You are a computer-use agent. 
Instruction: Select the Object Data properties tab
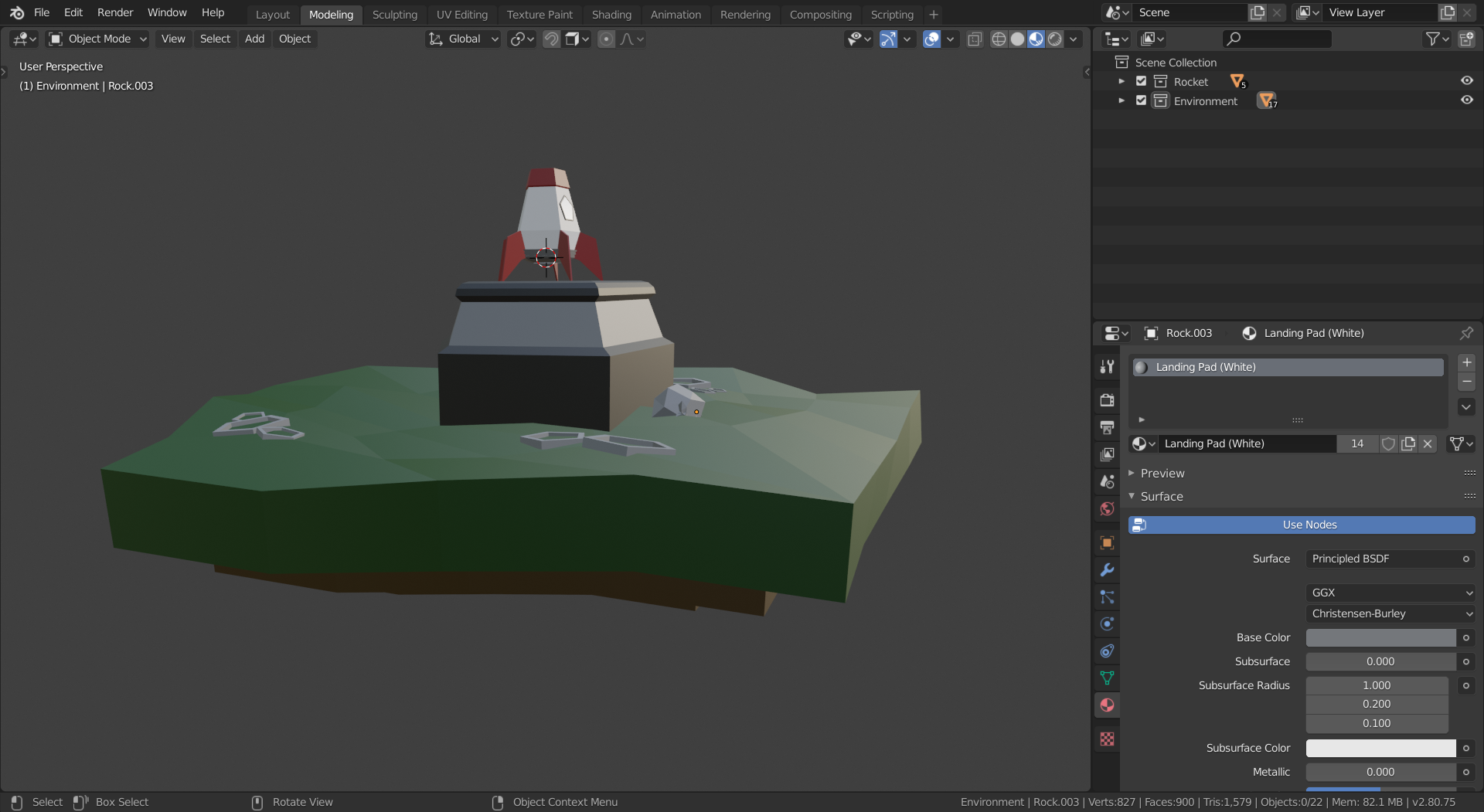1106,678
